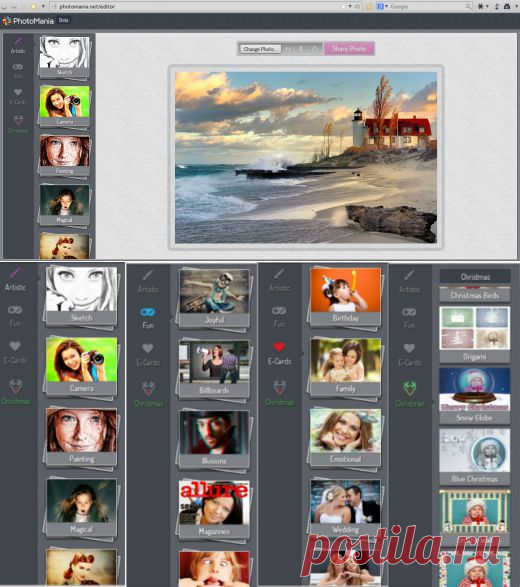
Task: Click the green Christmas reindeer icon beside Snow Globe
Action: [x=410, y=388]
